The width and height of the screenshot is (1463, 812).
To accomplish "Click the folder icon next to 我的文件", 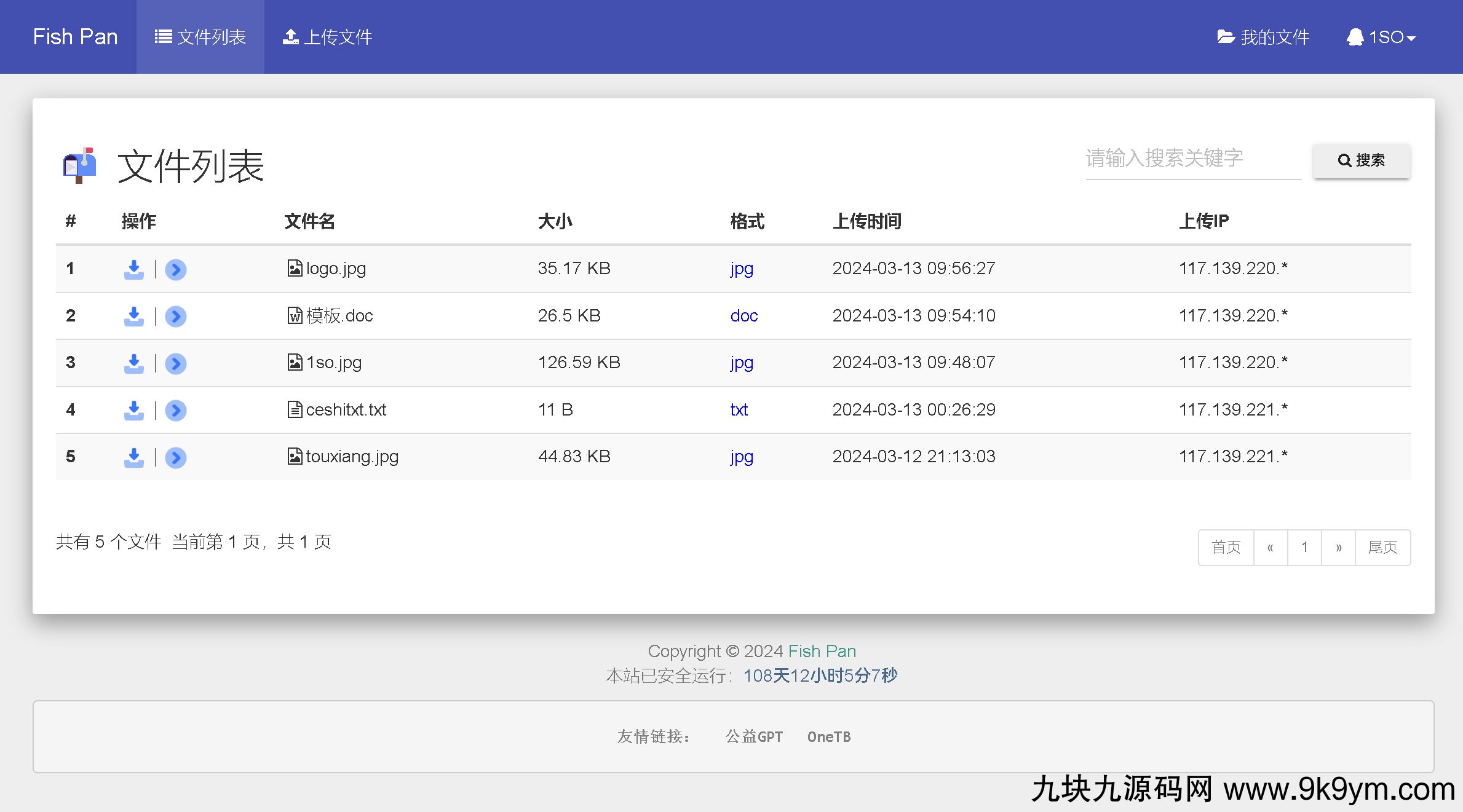I will tap(1226, 36).
